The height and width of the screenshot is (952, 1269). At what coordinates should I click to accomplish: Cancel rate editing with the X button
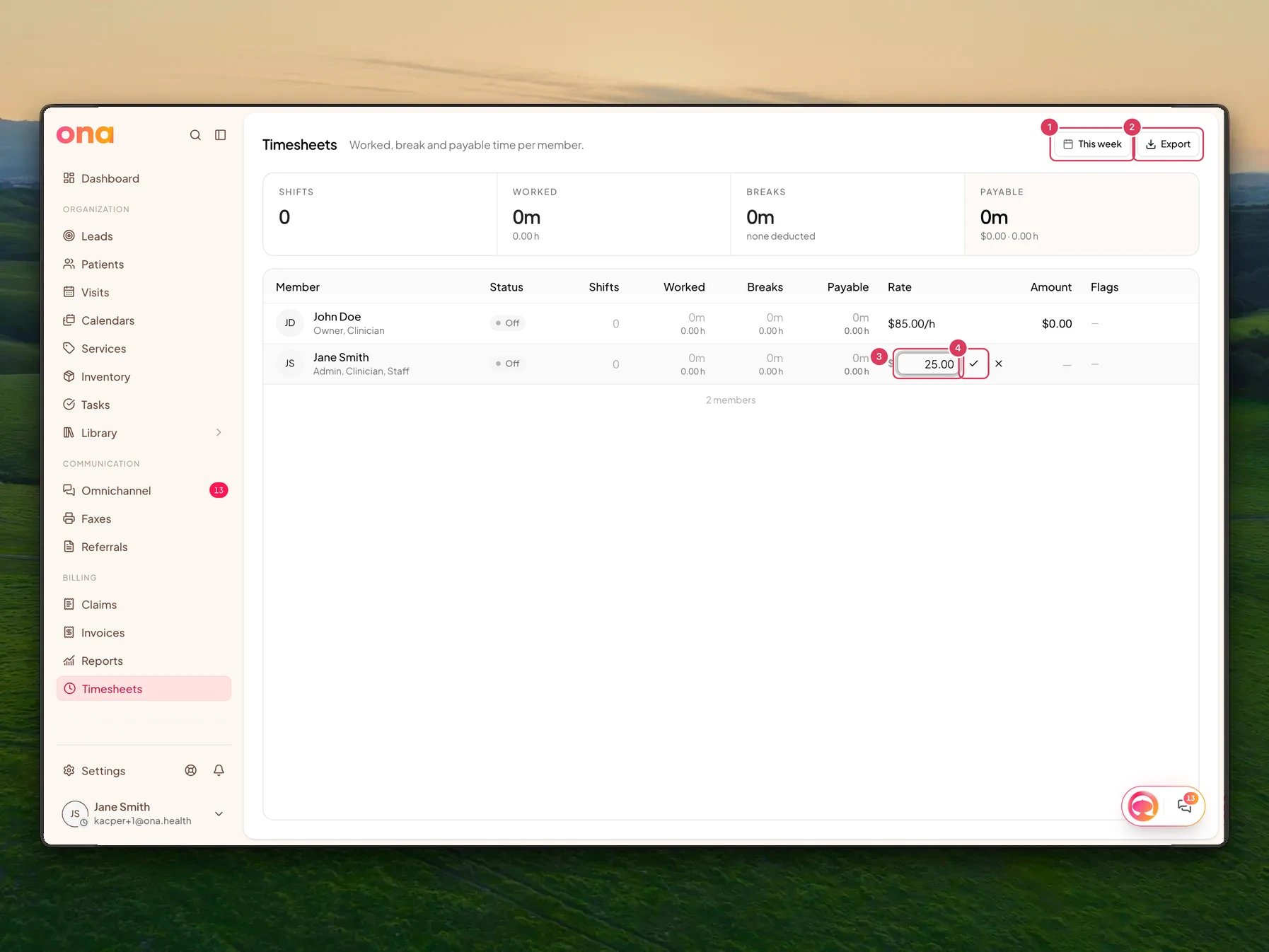point(999,364)
